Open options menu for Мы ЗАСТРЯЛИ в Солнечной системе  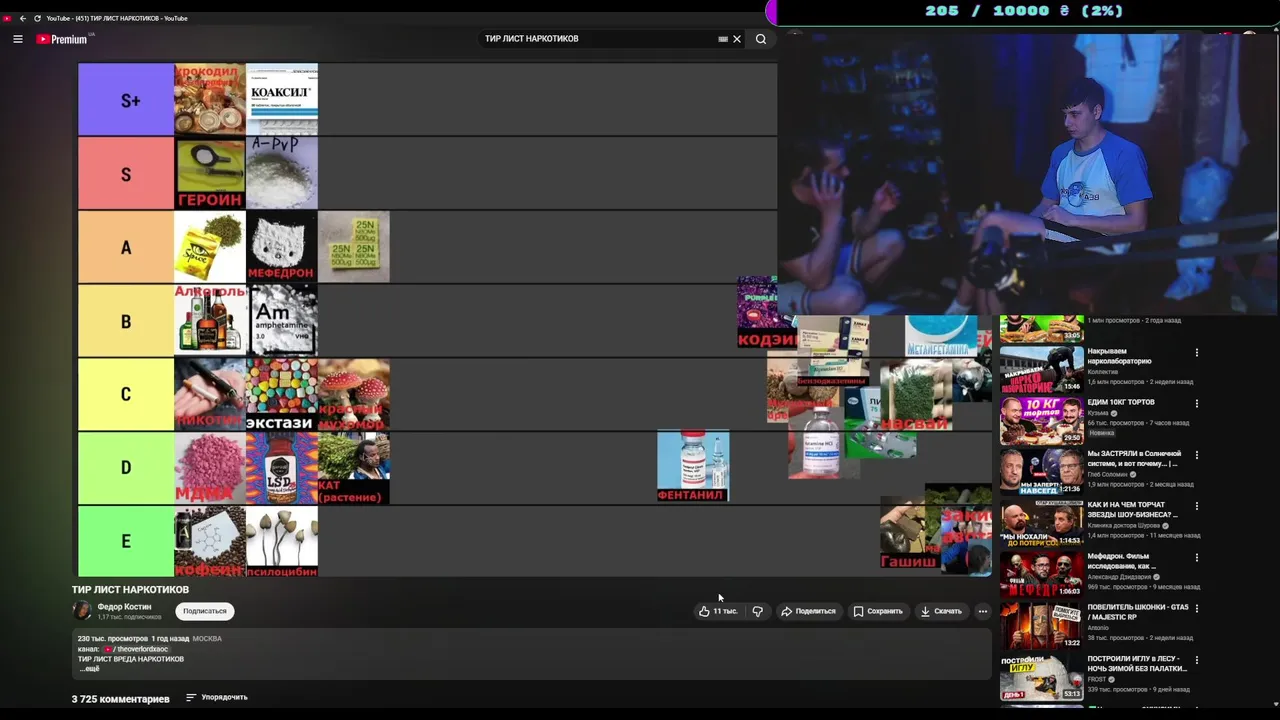(x=1196, y=455)
